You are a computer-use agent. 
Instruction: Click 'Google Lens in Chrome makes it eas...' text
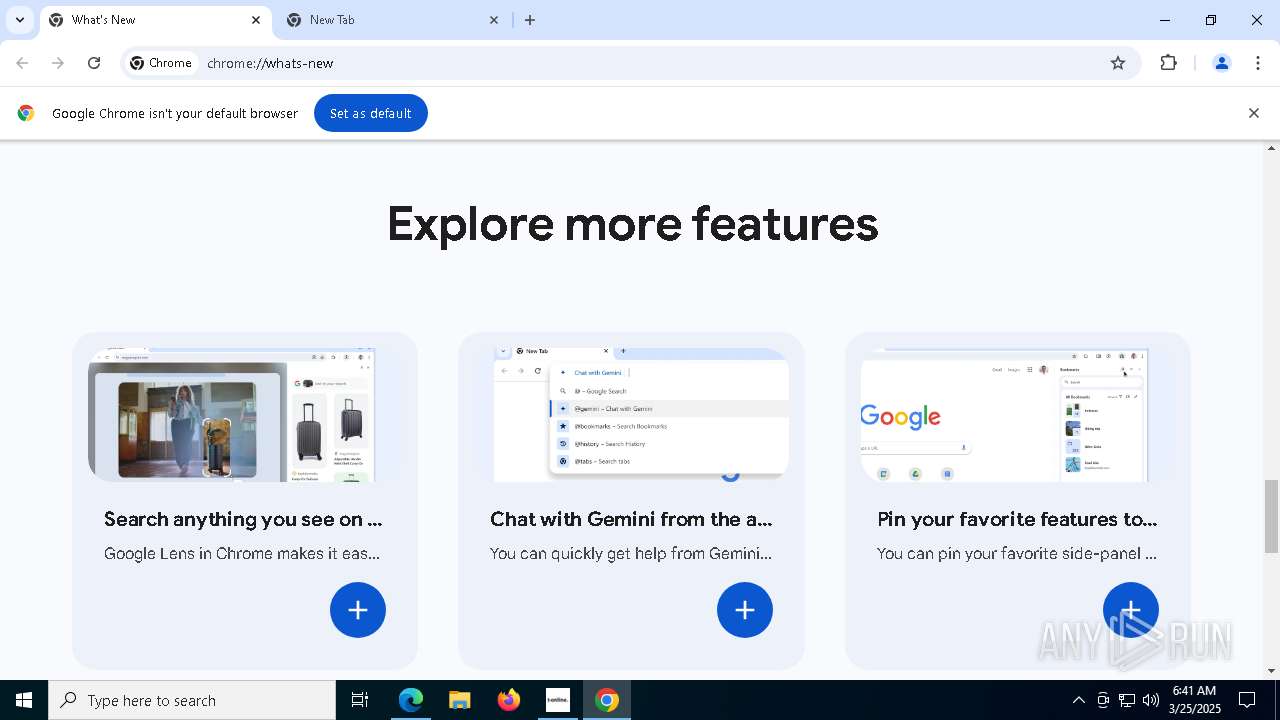coord(242,553)
